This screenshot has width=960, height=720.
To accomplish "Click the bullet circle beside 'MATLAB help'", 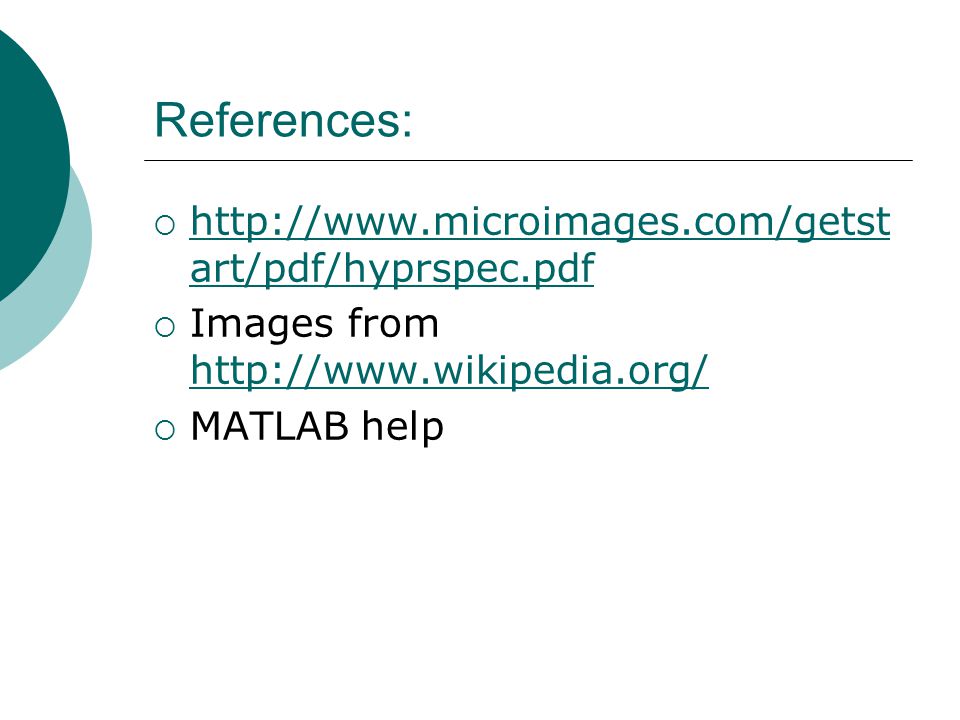I will (x=165, y=430).
